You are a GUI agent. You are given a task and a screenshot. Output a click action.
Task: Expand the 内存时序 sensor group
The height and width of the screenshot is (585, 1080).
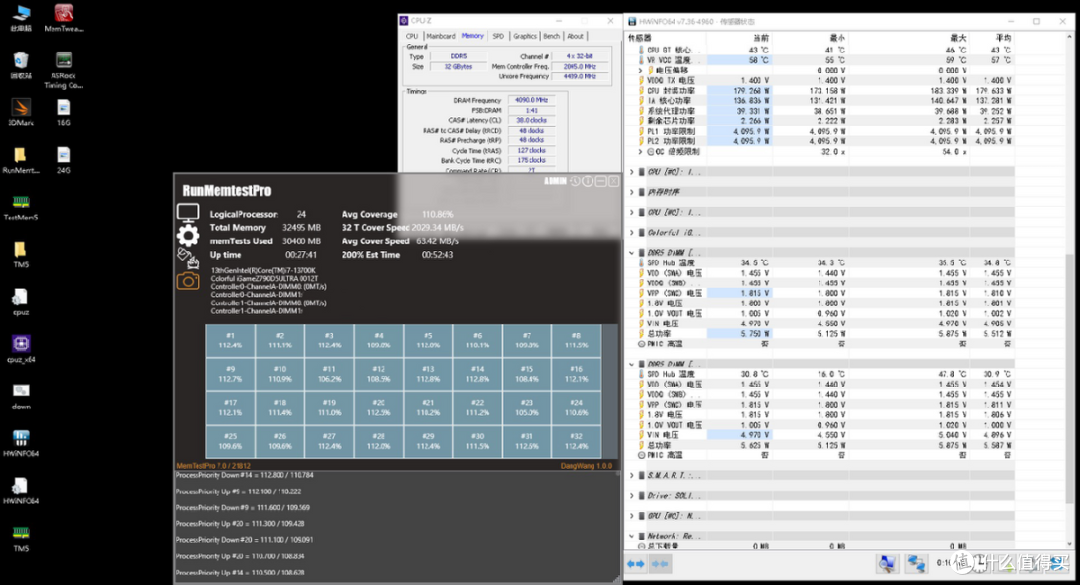click(632, 192)
